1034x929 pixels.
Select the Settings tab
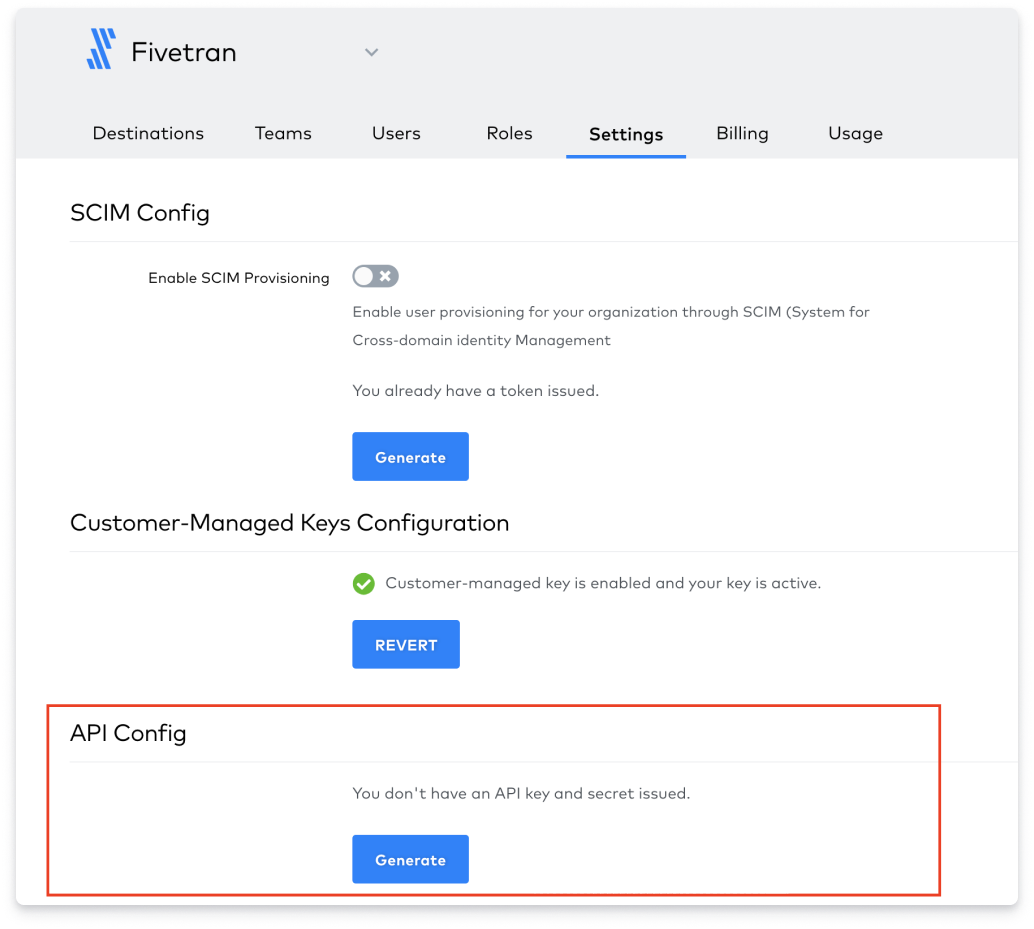click(626, 134)
